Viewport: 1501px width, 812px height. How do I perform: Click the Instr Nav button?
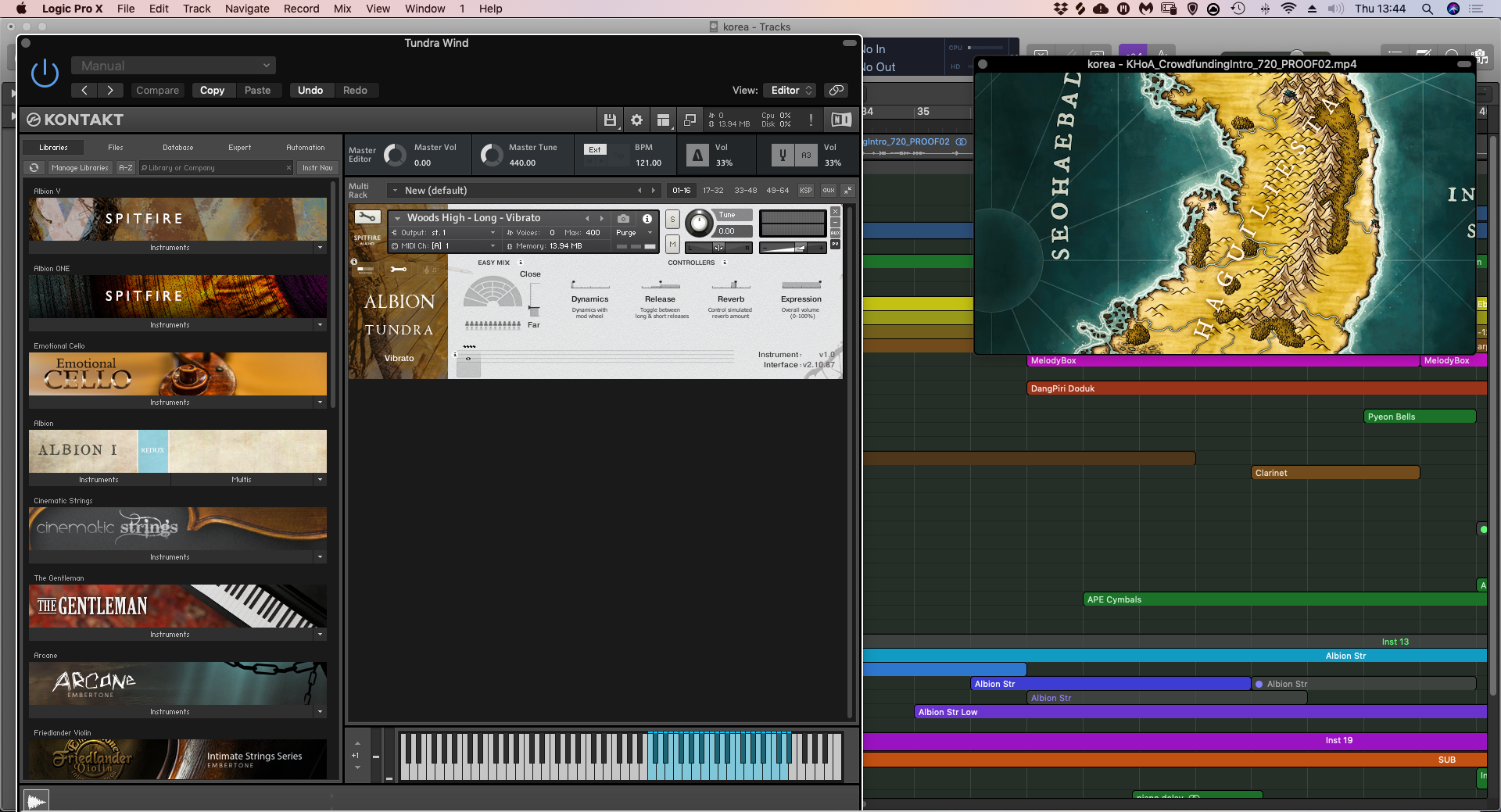click(317, 167)
